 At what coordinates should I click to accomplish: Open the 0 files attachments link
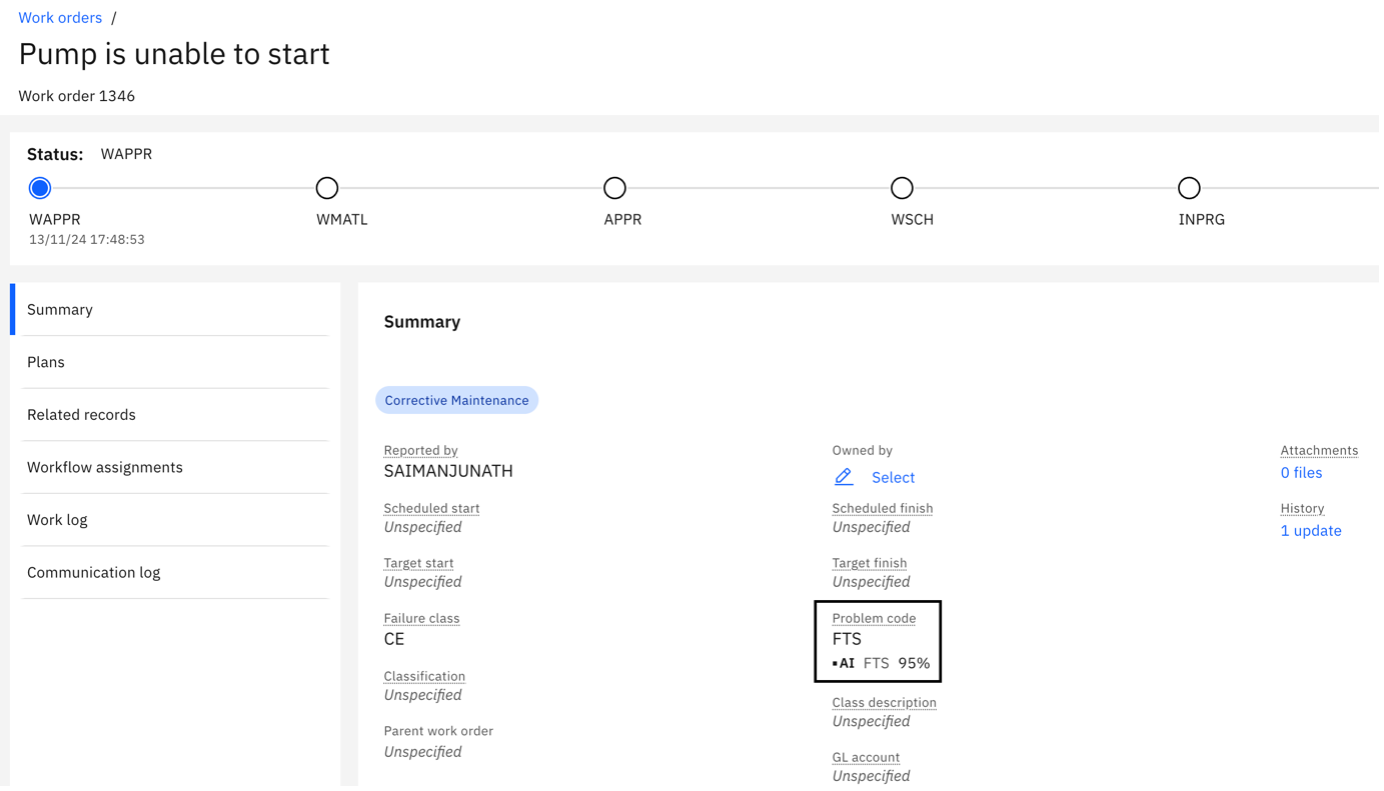click(1300, 472)
